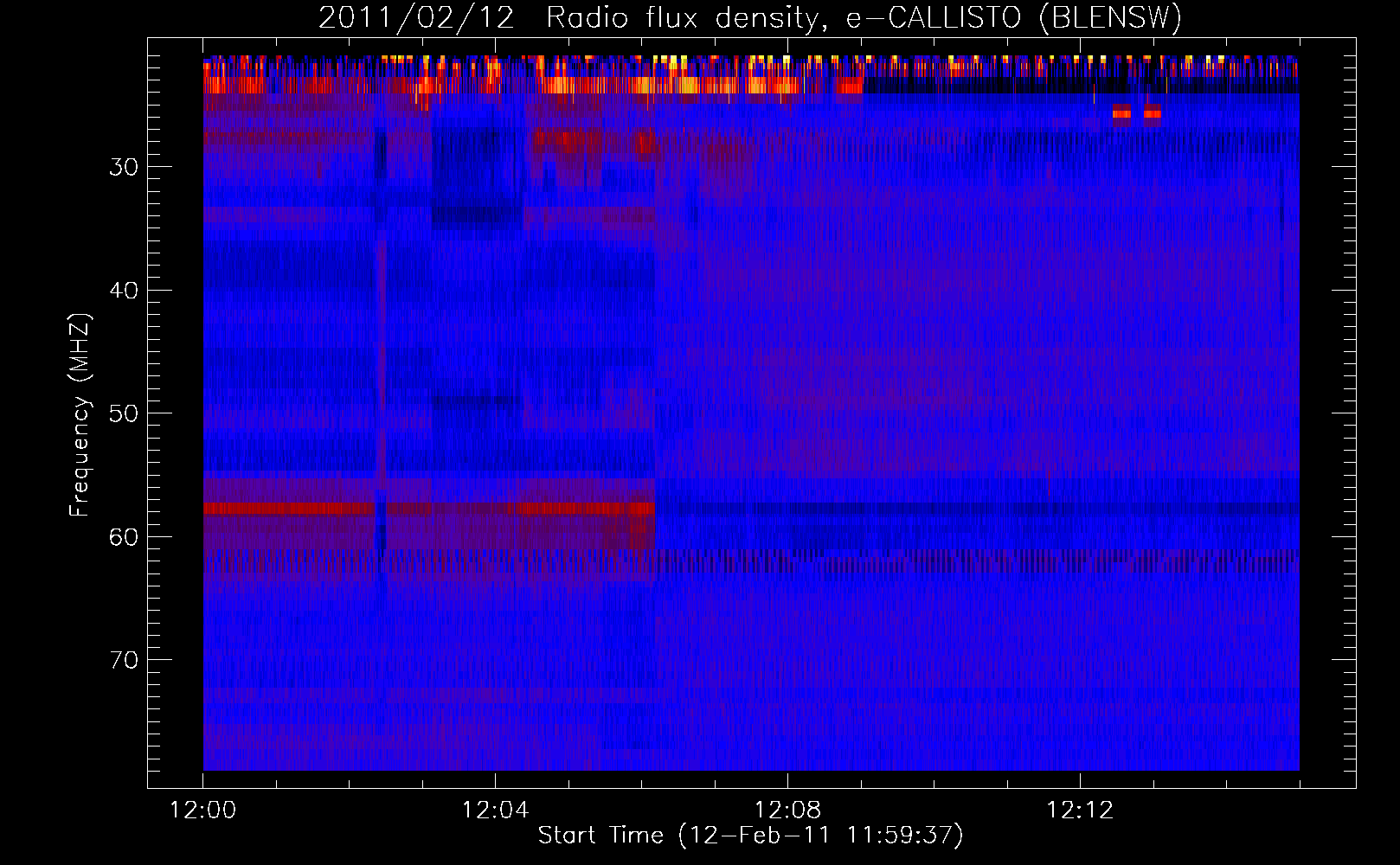Click the '70' frequency tick label
The height and width of the screenshot is (865, 1400).
(x=124, y=660)
